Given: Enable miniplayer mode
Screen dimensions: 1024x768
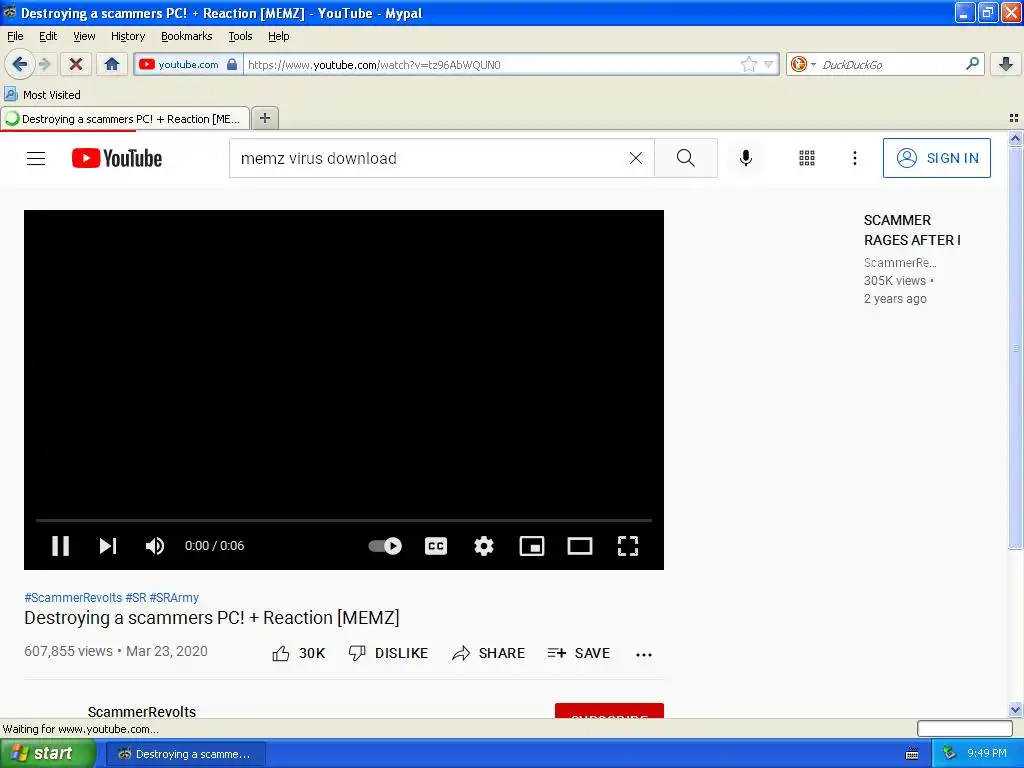Looking at the screenshot, I should pos(532,545).
